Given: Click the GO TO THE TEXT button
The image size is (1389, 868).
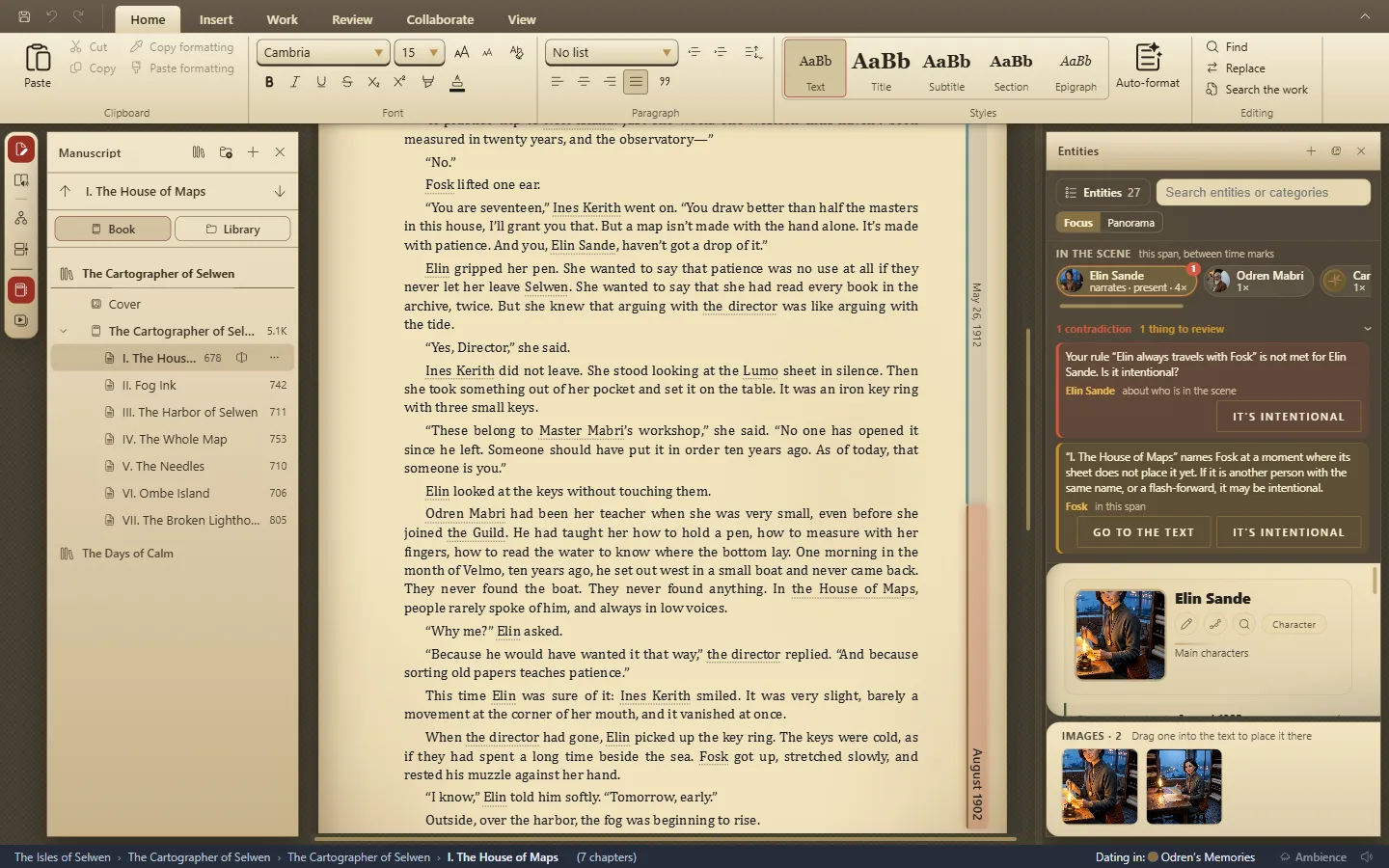Looking at the screenshot, I should (1143, 532).
